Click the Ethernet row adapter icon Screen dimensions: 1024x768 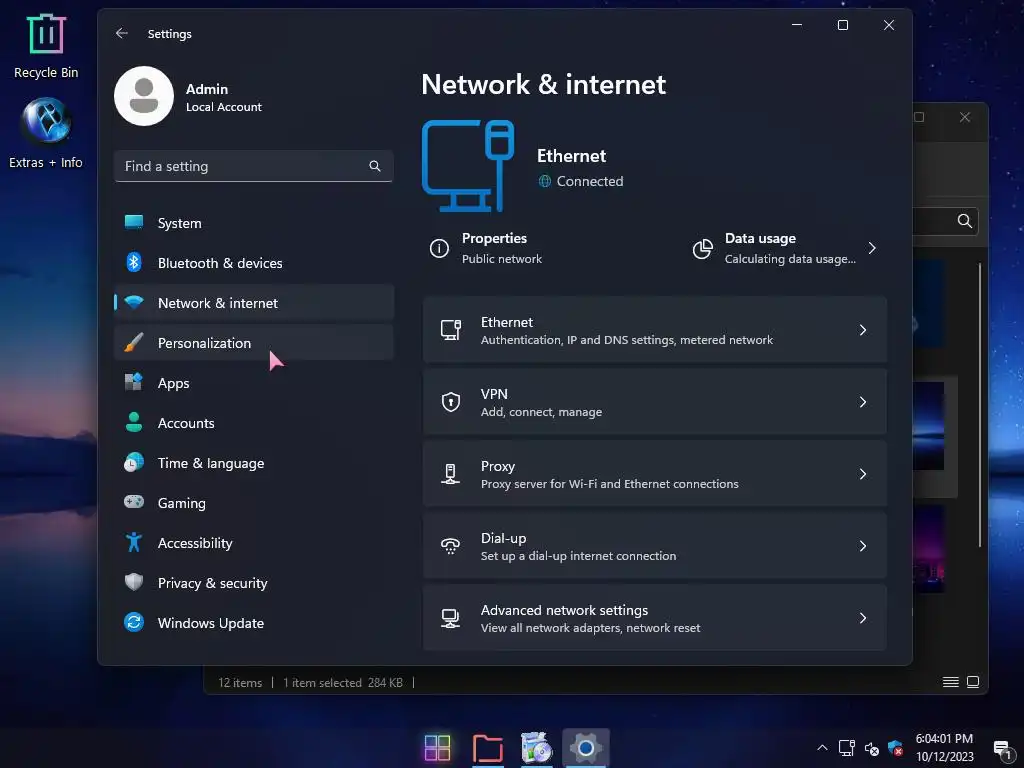[x=451, y=330]
